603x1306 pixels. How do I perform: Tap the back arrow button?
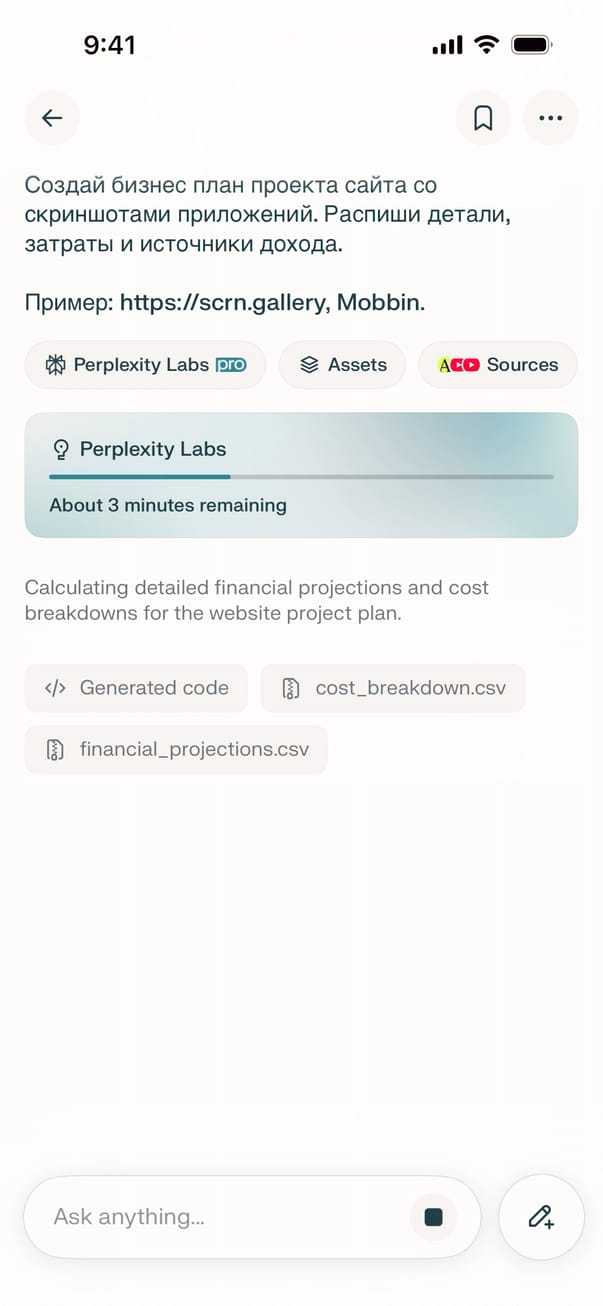click(x=52, y=118)
